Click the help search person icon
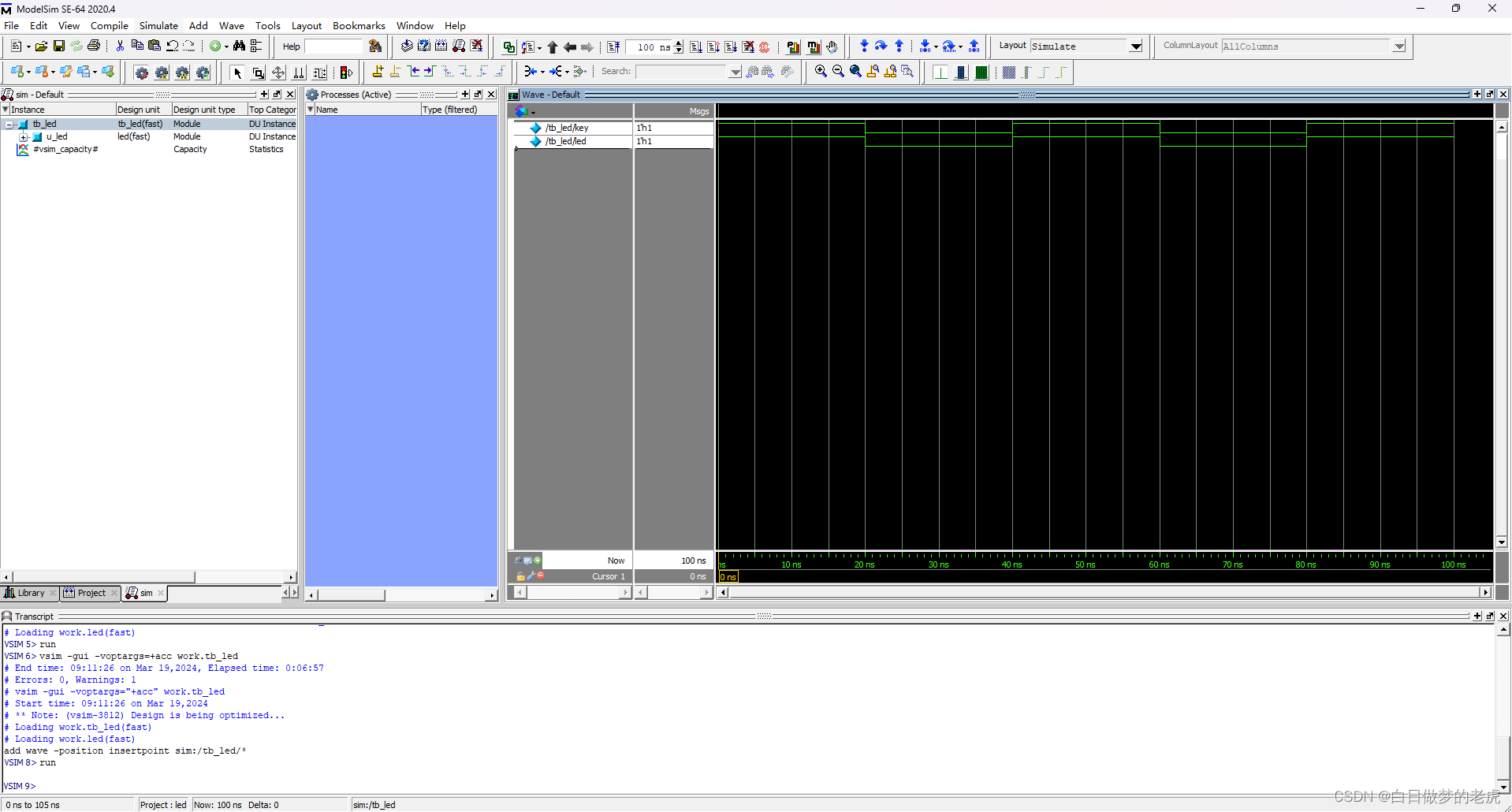Image resolution: width=1512 pixels, height=812 pixels. [375, 47]
